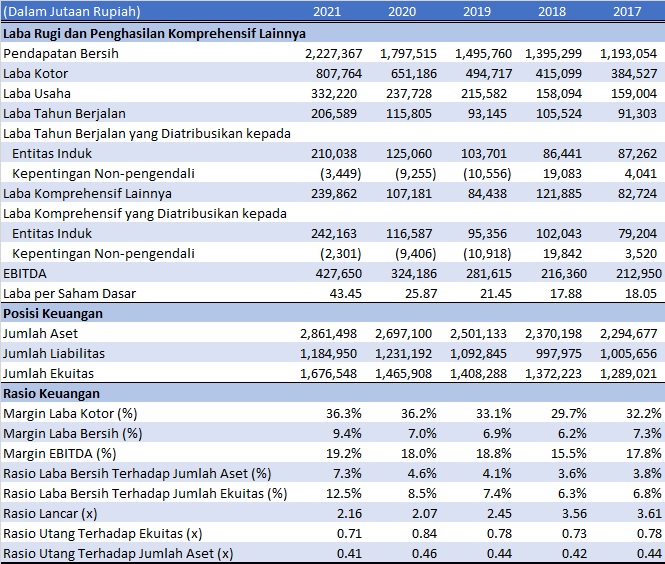Click Entitas Induk value 210,038
This screenshot has width=665, height=564.
[x=334, y=153]
